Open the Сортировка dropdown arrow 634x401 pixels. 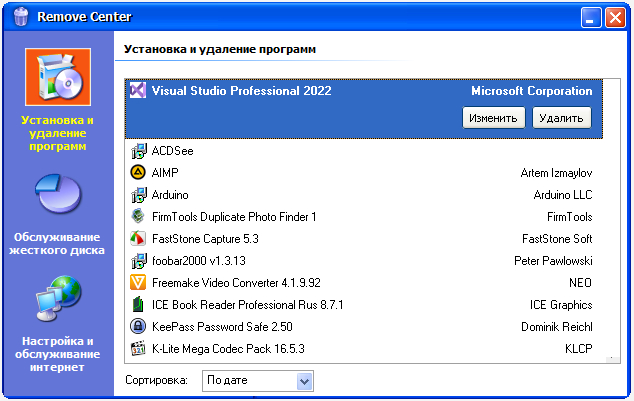304,381
